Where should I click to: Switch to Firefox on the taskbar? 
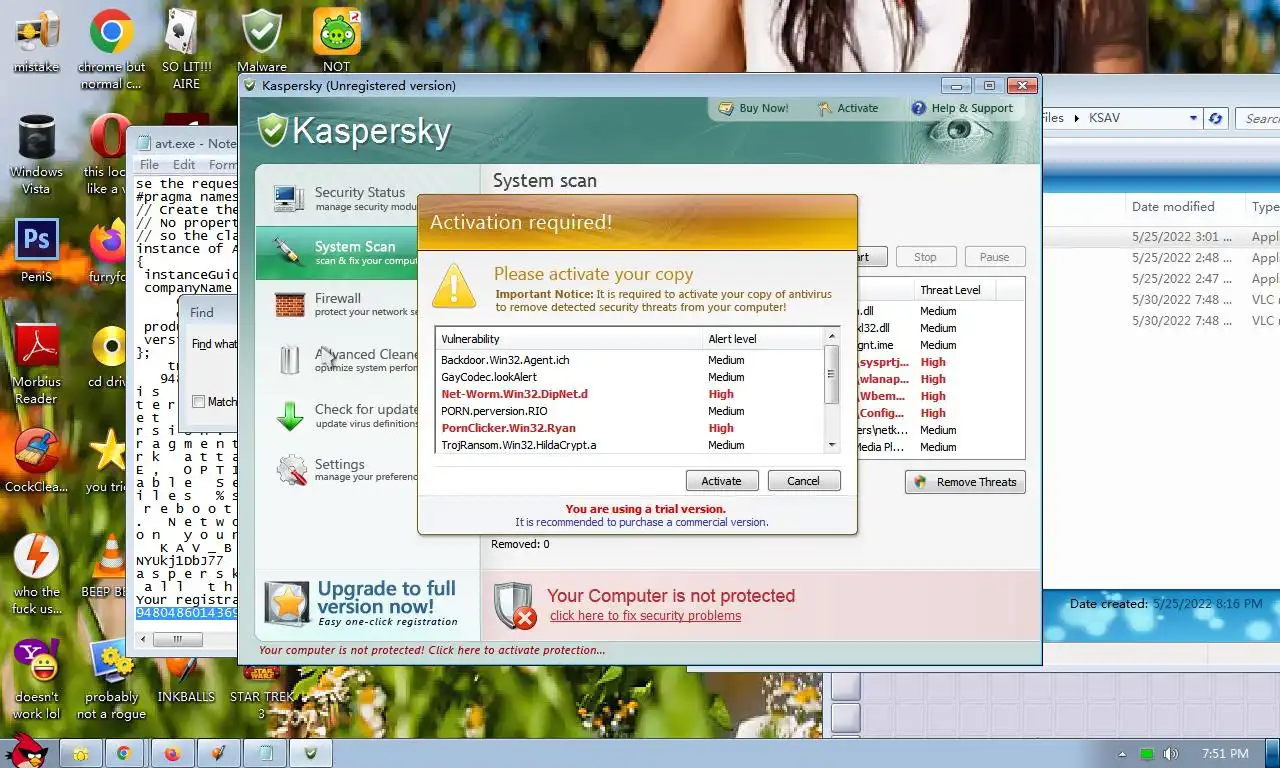[172, 754]
